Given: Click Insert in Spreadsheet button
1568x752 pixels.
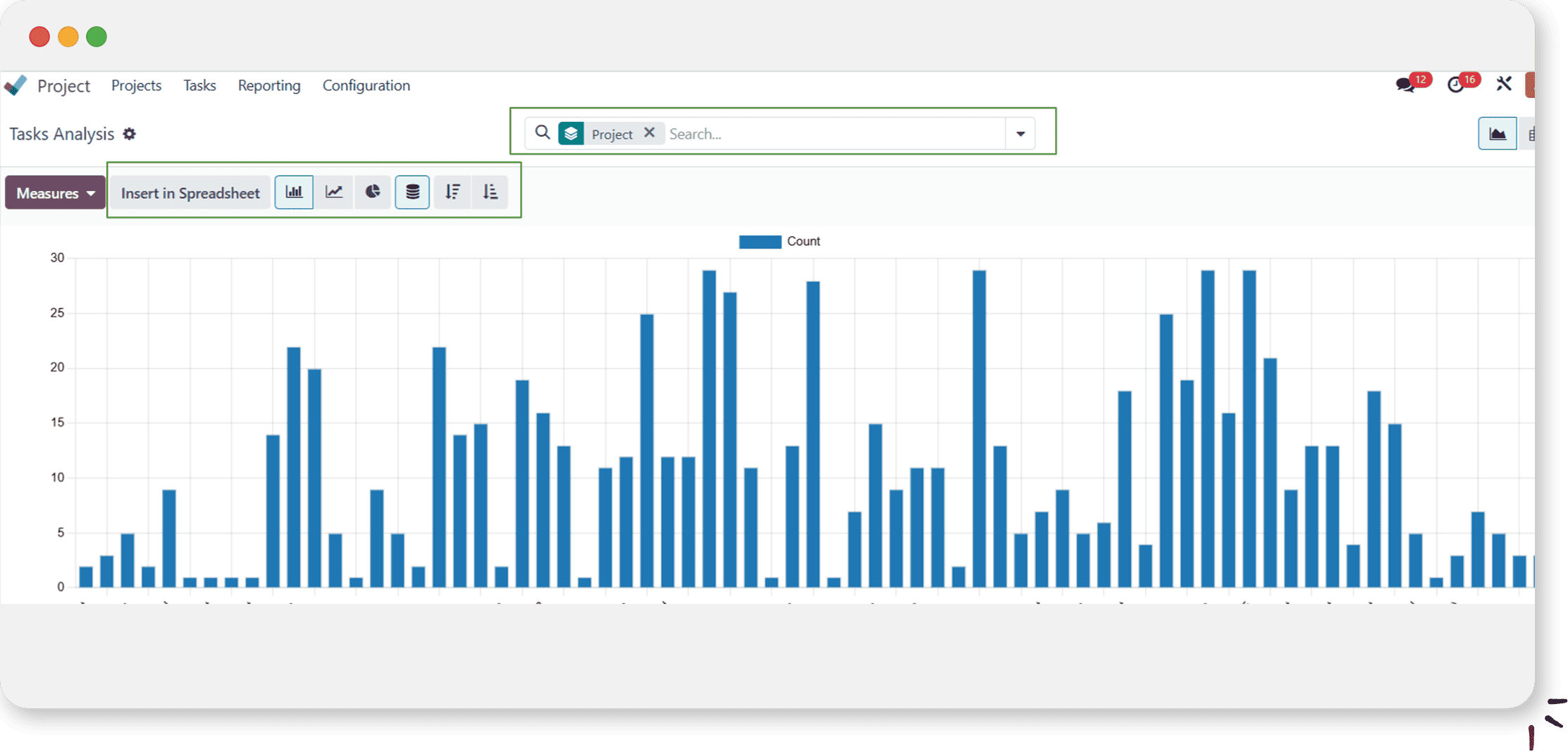Looking at the screenshot, I should pyautogui.click(x=190, y=193).
